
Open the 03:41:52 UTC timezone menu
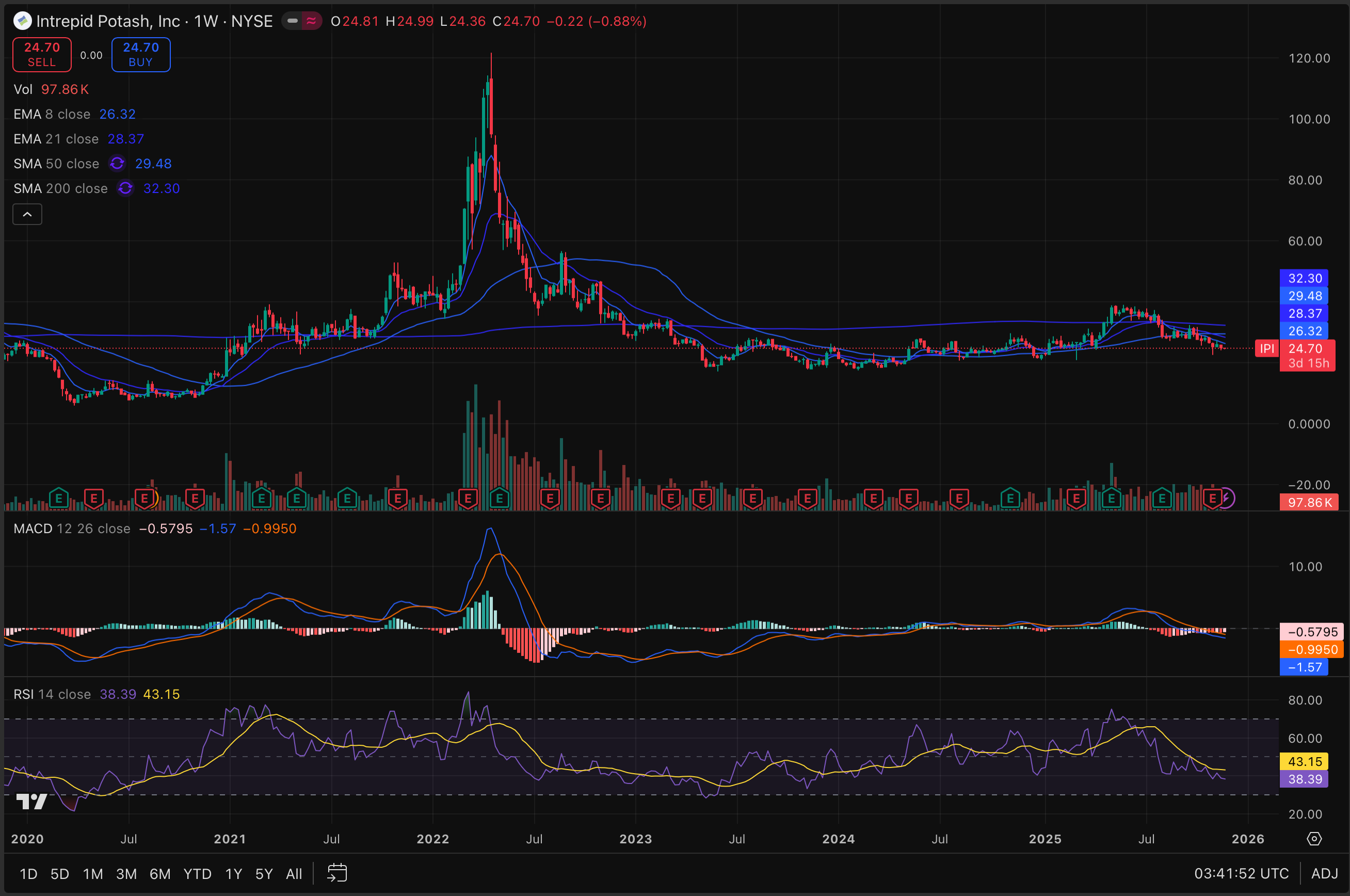tap(1241, 874)
